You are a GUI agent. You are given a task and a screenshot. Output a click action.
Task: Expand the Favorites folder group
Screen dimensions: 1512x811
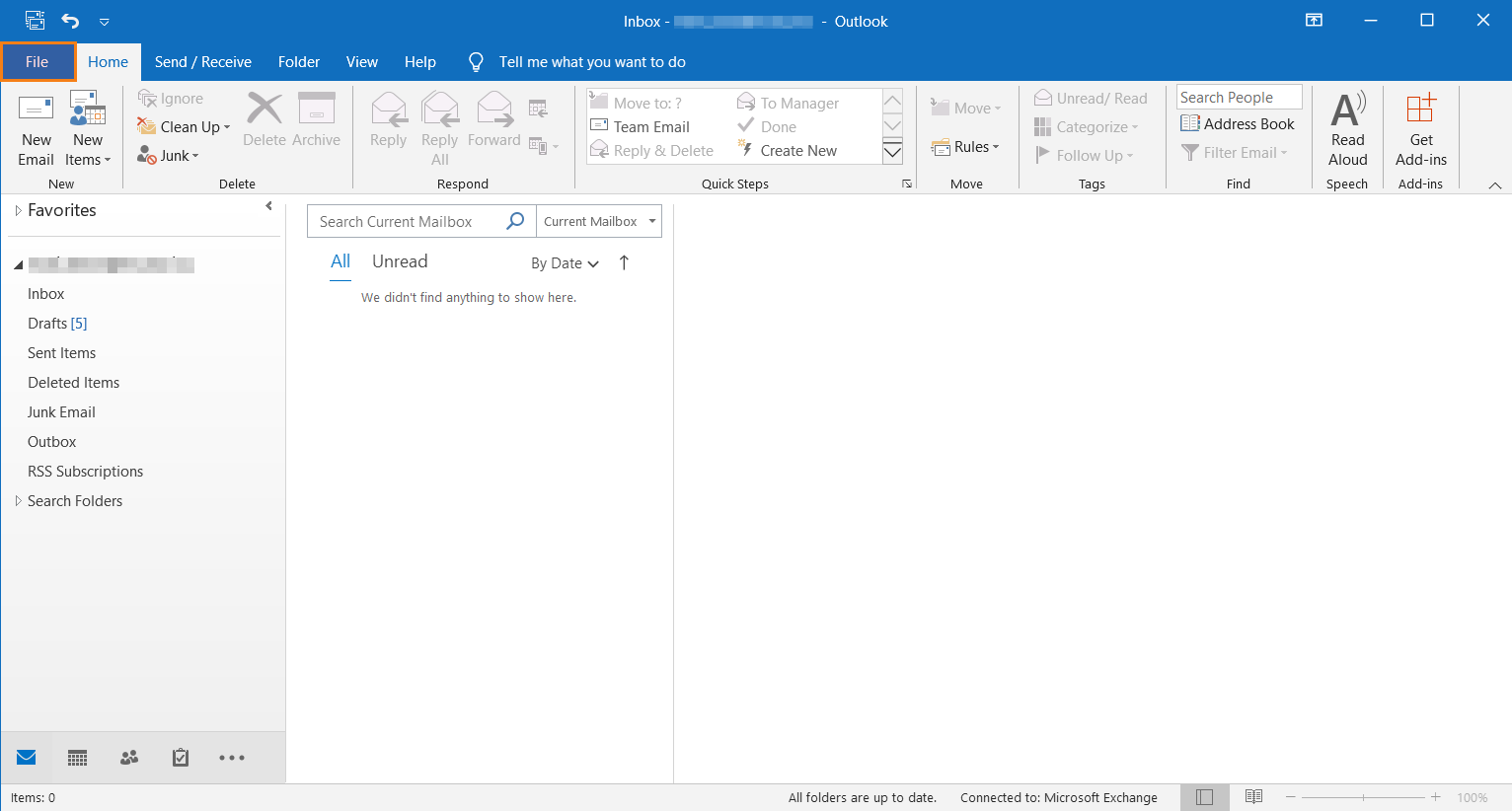pos(18,210)
